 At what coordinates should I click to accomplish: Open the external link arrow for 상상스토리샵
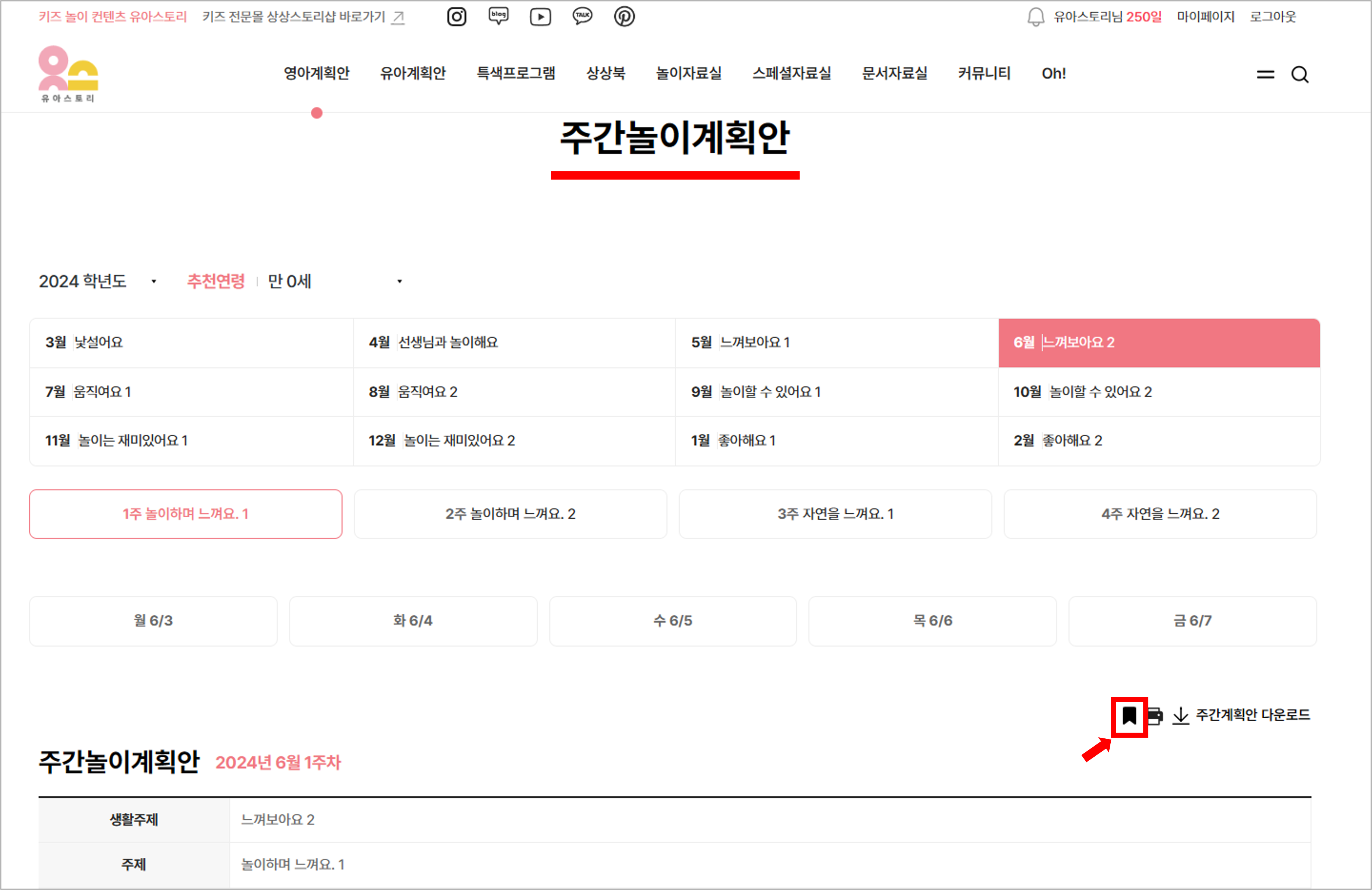pyautogui.click(x=398, y=17)
